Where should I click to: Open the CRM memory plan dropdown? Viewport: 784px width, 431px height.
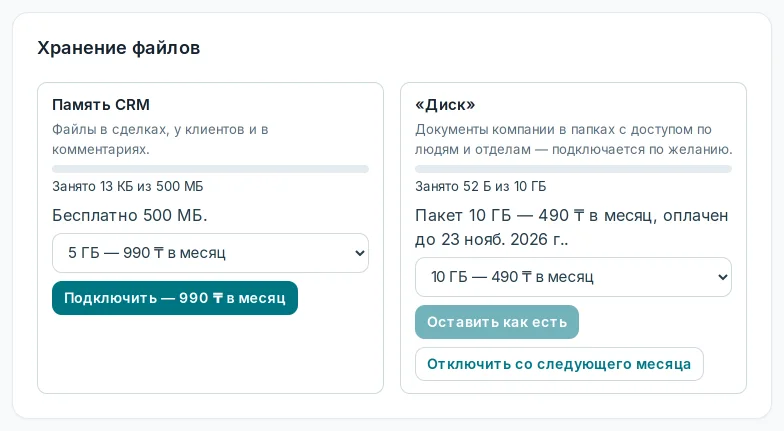coord(210,253)
